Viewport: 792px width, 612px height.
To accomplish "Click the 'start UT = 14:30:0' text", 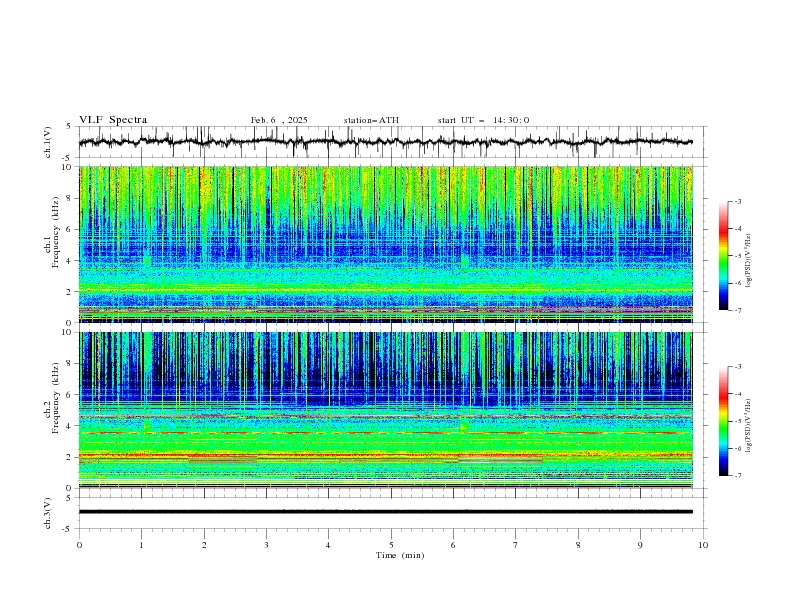I will pyautogui.click(x=483, y=120).
